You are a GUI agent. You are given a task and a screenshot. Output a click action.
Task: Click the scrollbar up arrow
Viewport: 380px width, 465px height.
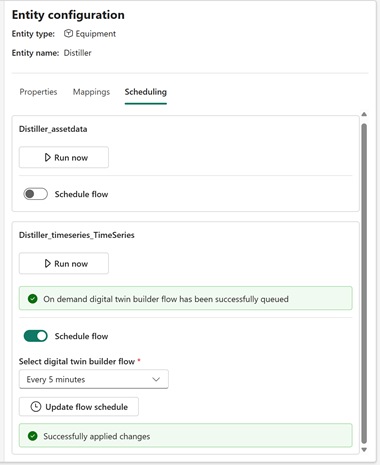click(x=364, y=114)
